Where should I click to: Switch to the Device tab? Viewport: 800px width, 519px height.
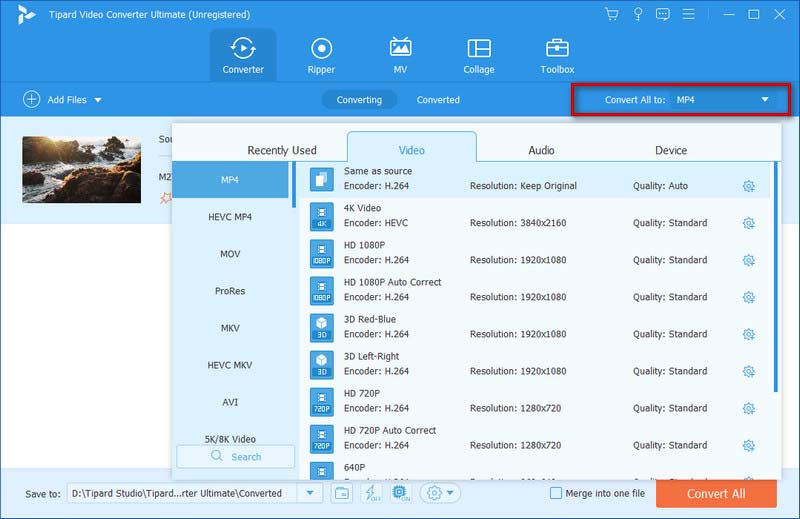pos(671,150)
